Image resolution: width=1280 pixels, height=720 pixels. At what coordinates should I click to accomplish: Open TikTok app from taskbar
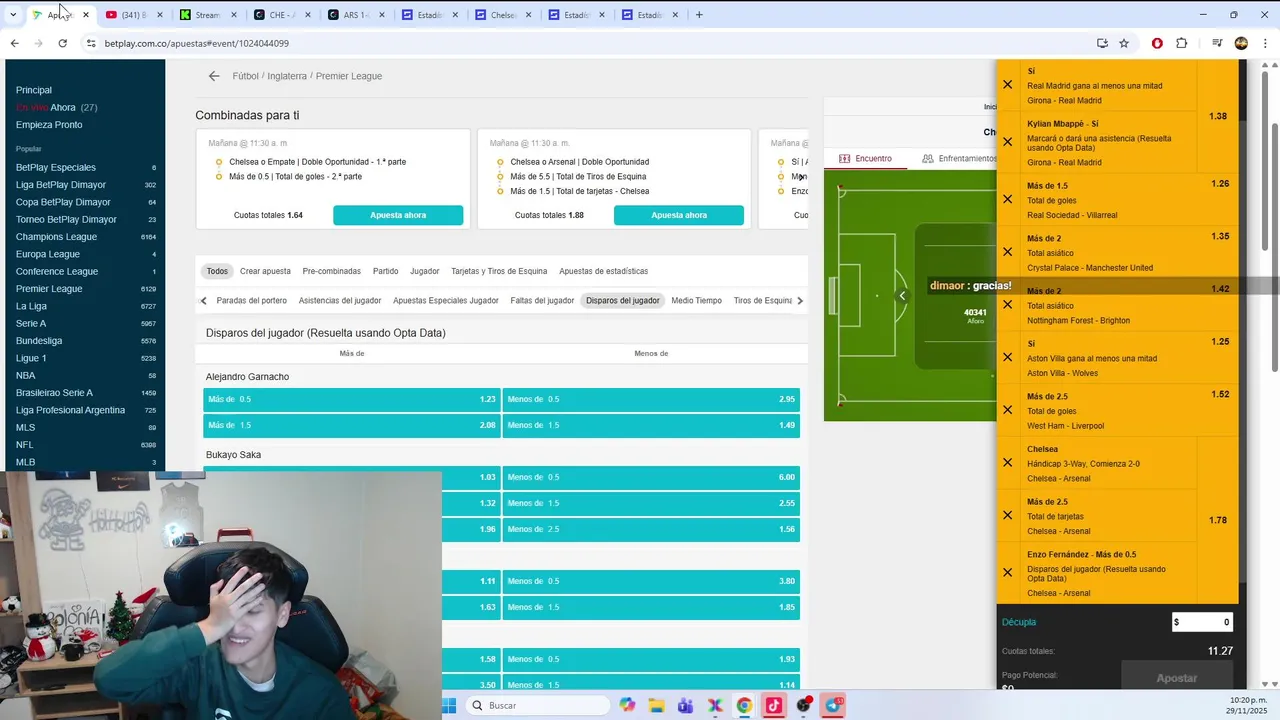774,705
